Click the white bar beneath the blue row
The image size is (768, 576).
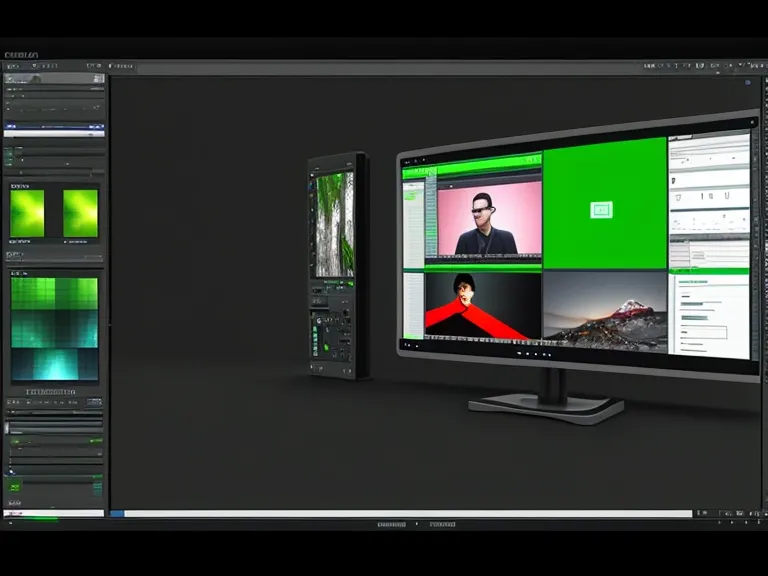[54, 133]
